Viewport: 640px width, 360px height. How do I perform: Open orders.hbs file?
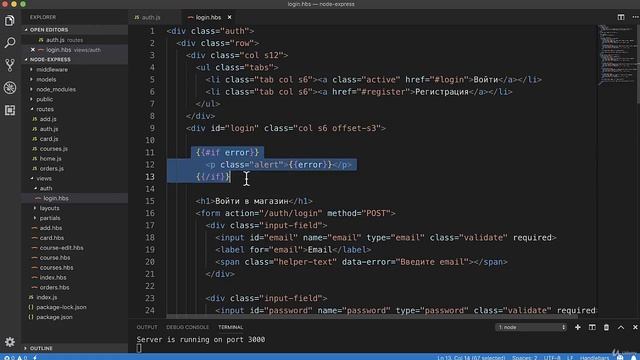[x=54, y=287]
